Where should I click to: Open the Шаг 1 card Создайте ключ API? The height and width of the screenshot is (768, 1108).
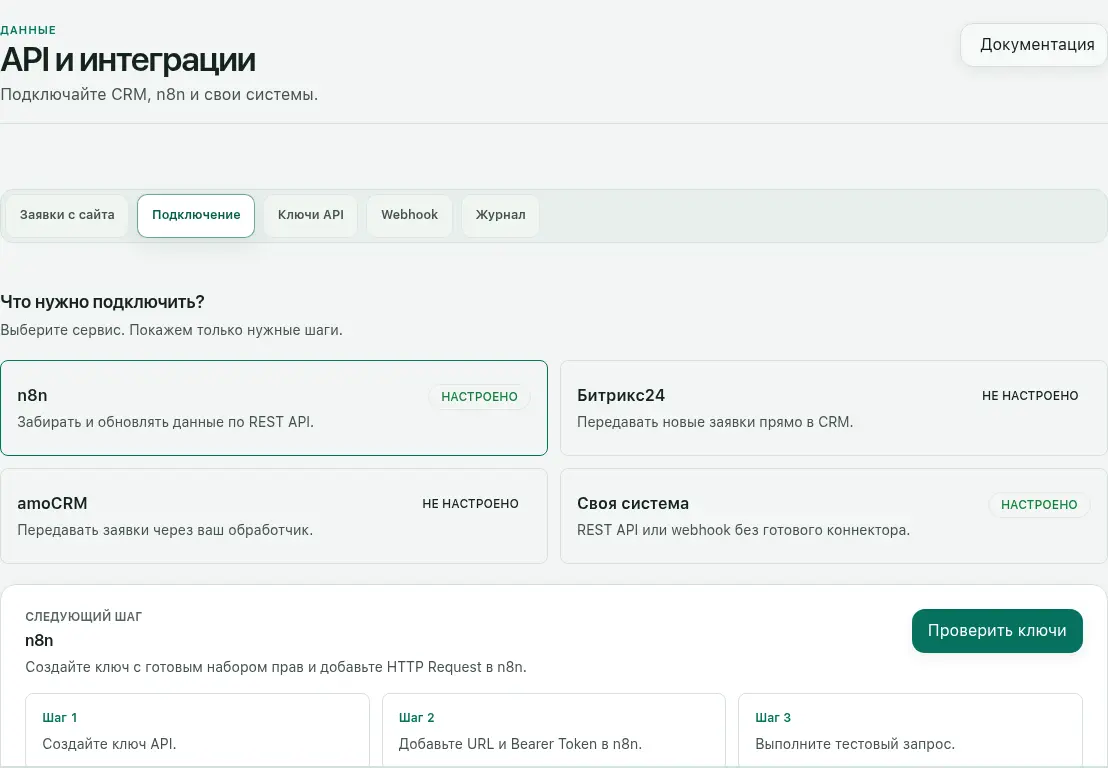(x=197, y=730)
